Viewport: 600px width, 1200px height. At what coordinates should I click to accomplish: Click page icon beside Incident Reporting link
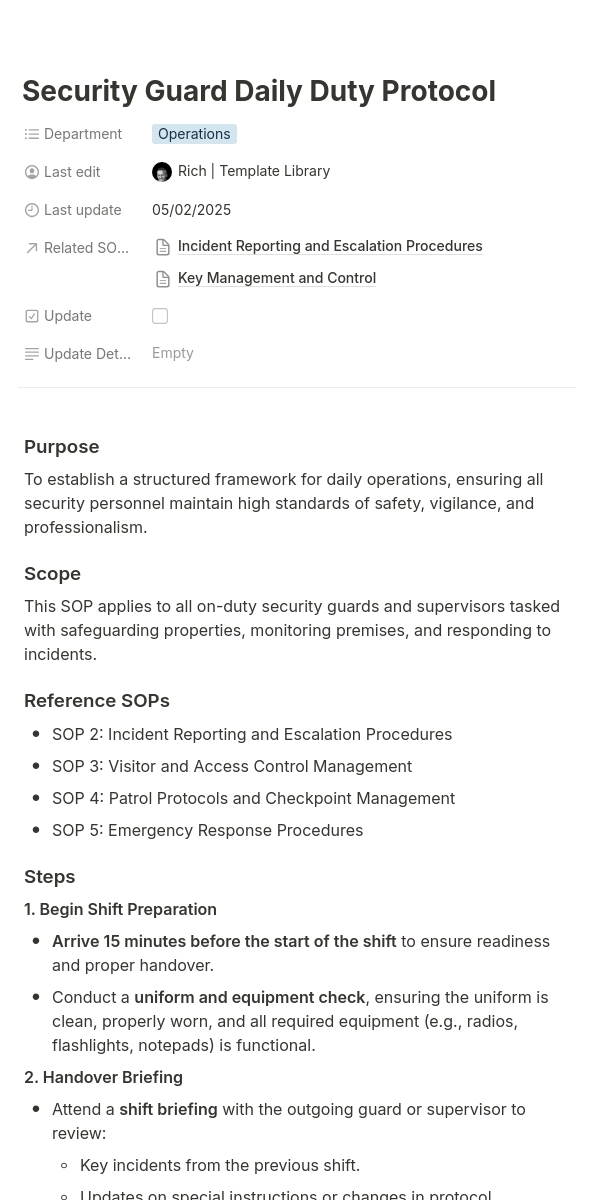click(163, 247)
